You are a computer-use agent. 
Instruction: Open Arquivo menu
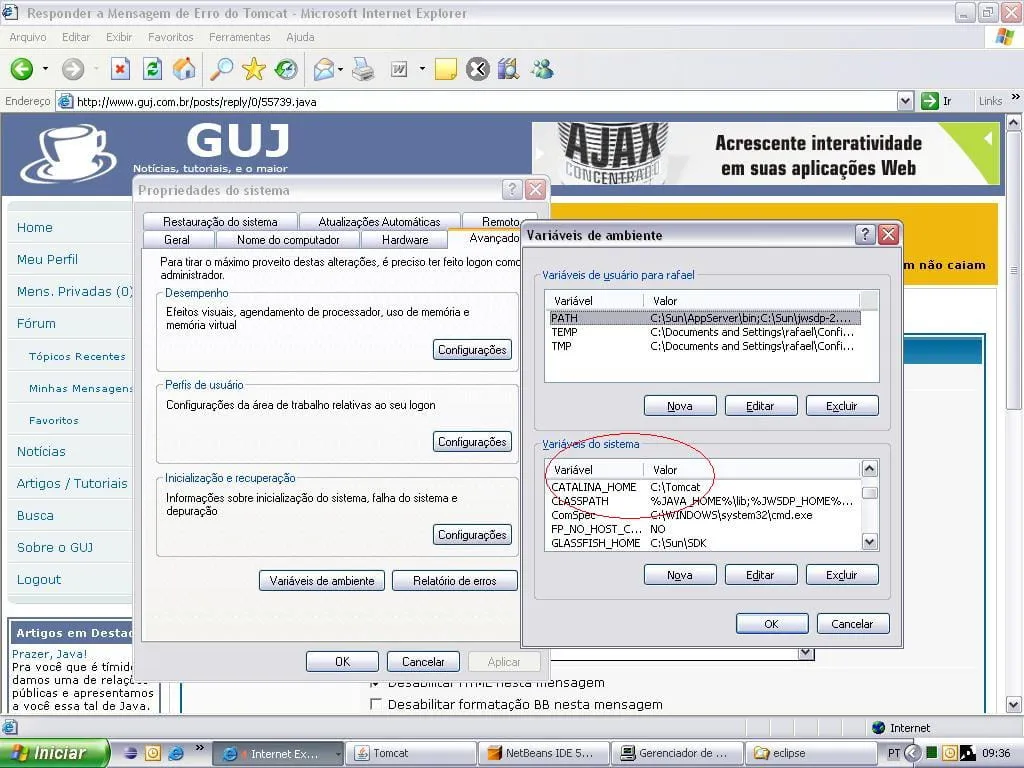[x=27, y=37]
